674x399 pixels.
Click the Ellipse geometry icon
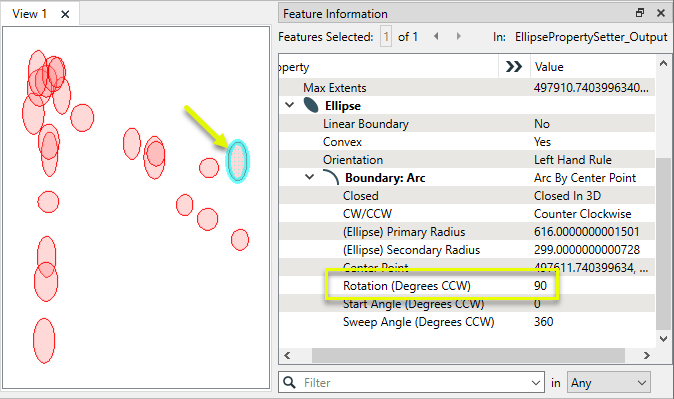pos(311,105)
